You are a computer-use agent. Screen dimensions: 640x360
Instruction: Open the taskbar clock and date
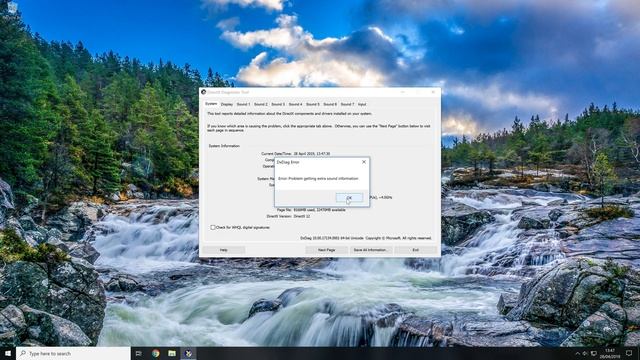pyautogui.click(x=610, y=353)
